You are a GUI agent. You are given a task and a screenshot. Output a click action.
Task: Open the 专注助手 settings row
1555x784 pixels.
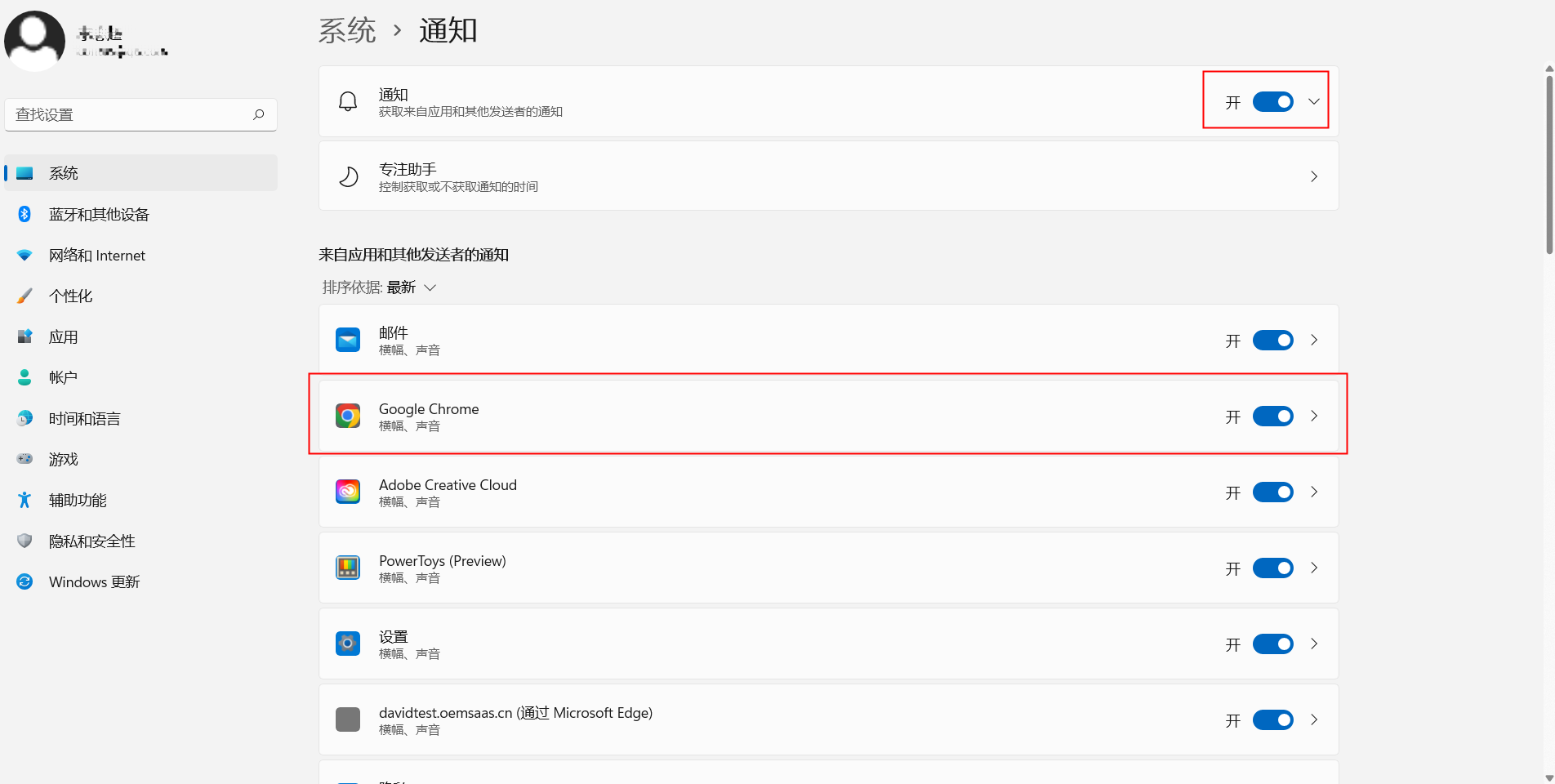[828, 176]
